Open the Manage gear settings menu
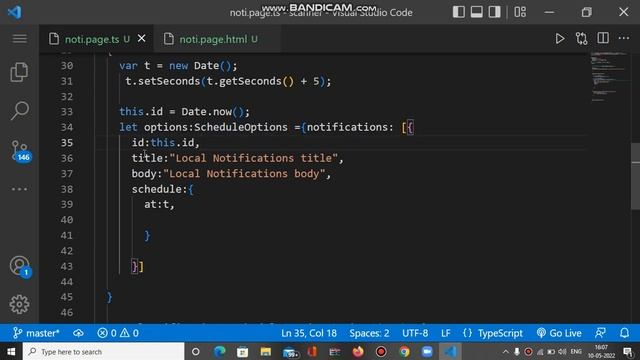This screenshot has width=640, height=360. (19, 304)
